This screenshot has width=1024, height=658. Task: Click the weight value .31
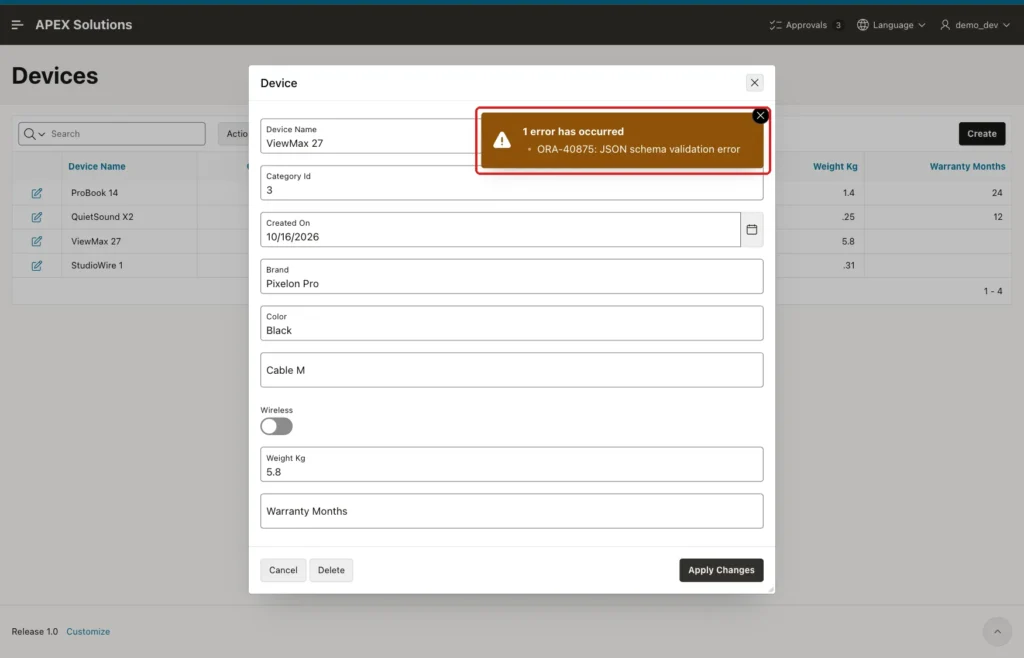click(x=848, y=266)
